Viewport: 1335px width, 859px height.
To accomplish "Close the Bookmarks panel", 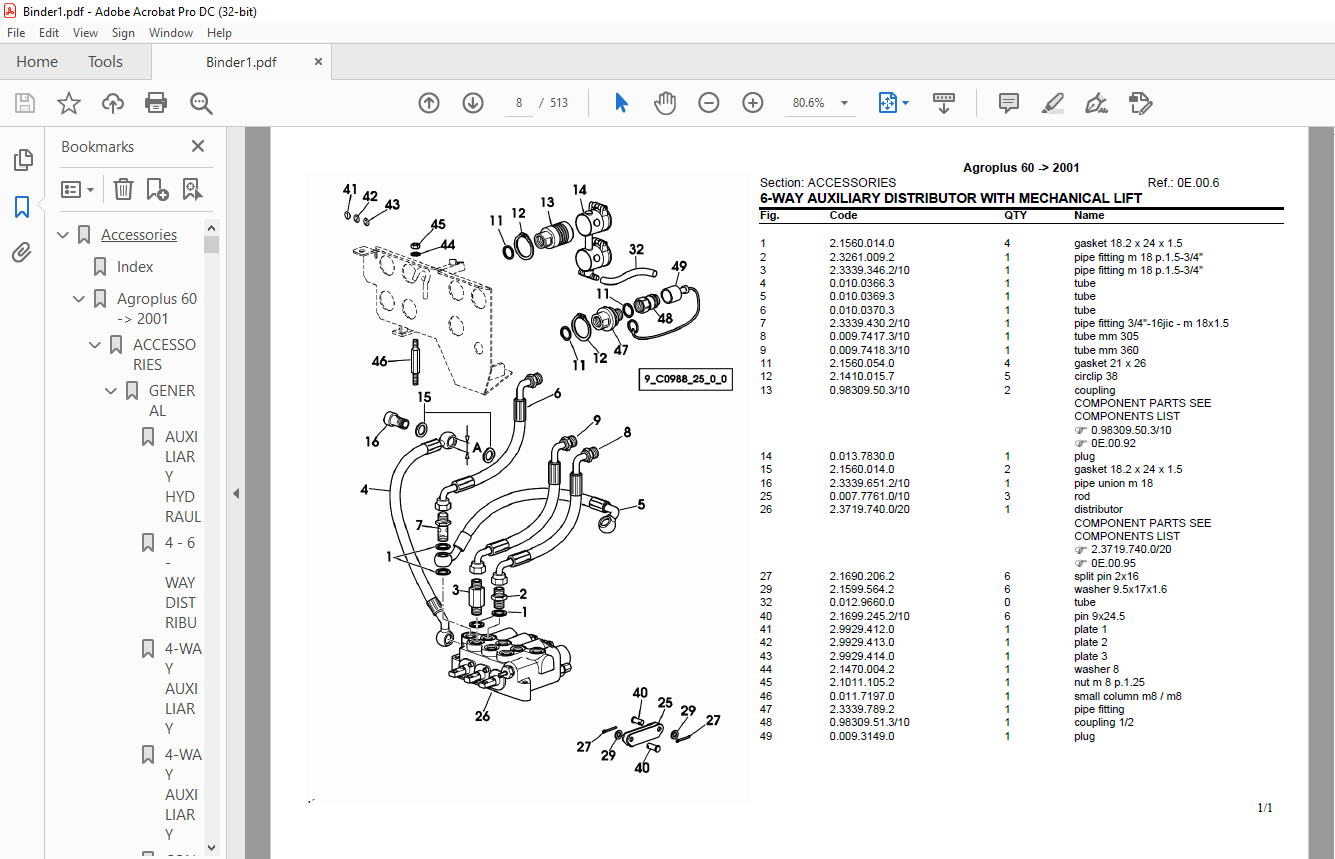I will (198, 146).
